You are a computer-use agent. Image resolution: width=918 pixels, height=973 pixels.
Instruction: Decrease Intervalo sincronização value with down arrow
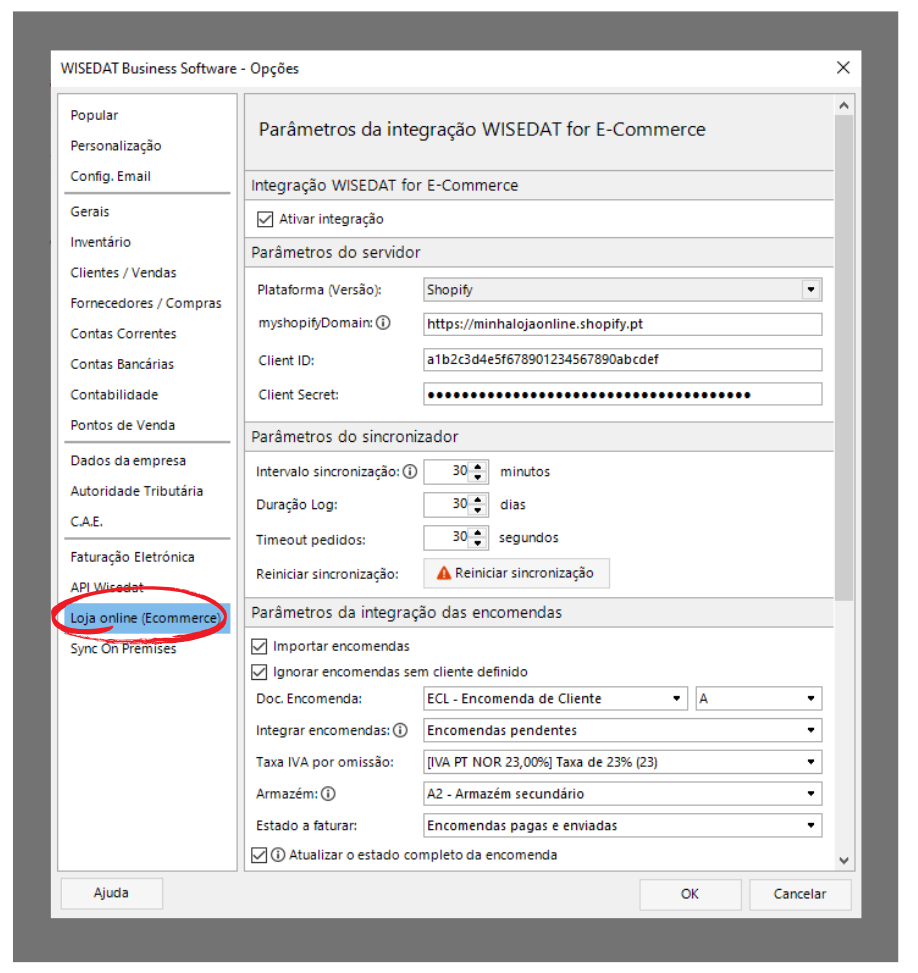[477, 478]
